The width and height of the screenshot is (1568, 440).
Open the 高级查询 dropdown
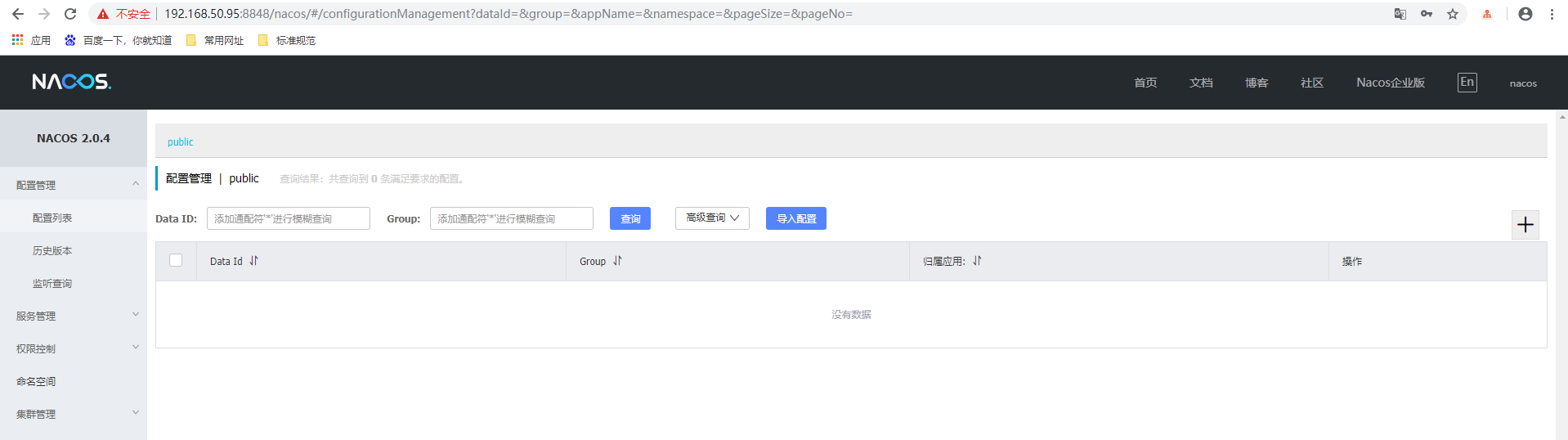pos(712,218)
